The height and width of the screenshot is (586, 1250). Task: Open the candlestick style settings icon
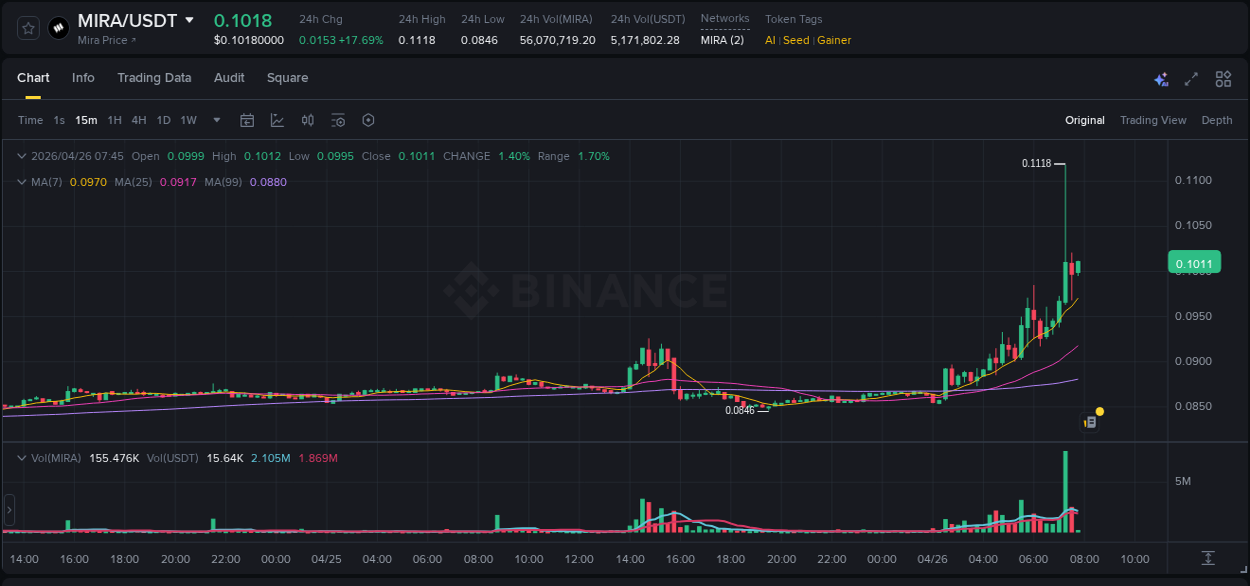tap(307, 120)
